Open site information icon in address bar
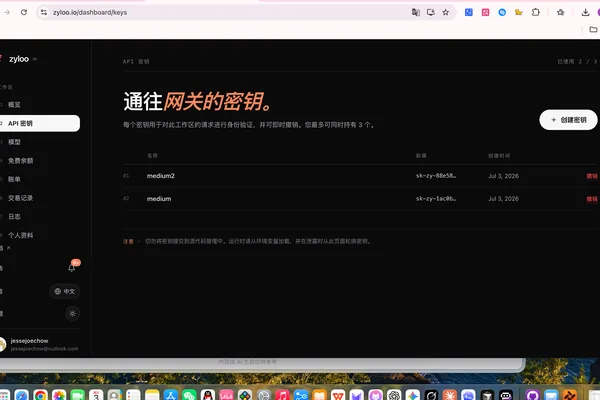600x400 pixels. pyautogui.click(x=44, y=12)
